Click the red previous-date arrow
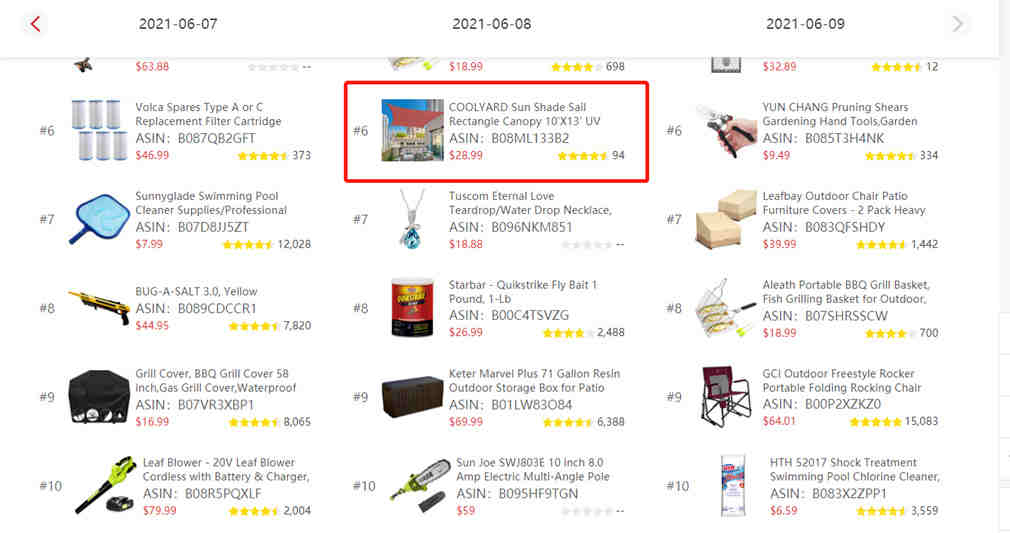Screen dimensions: 1010x533 [35, 24]
